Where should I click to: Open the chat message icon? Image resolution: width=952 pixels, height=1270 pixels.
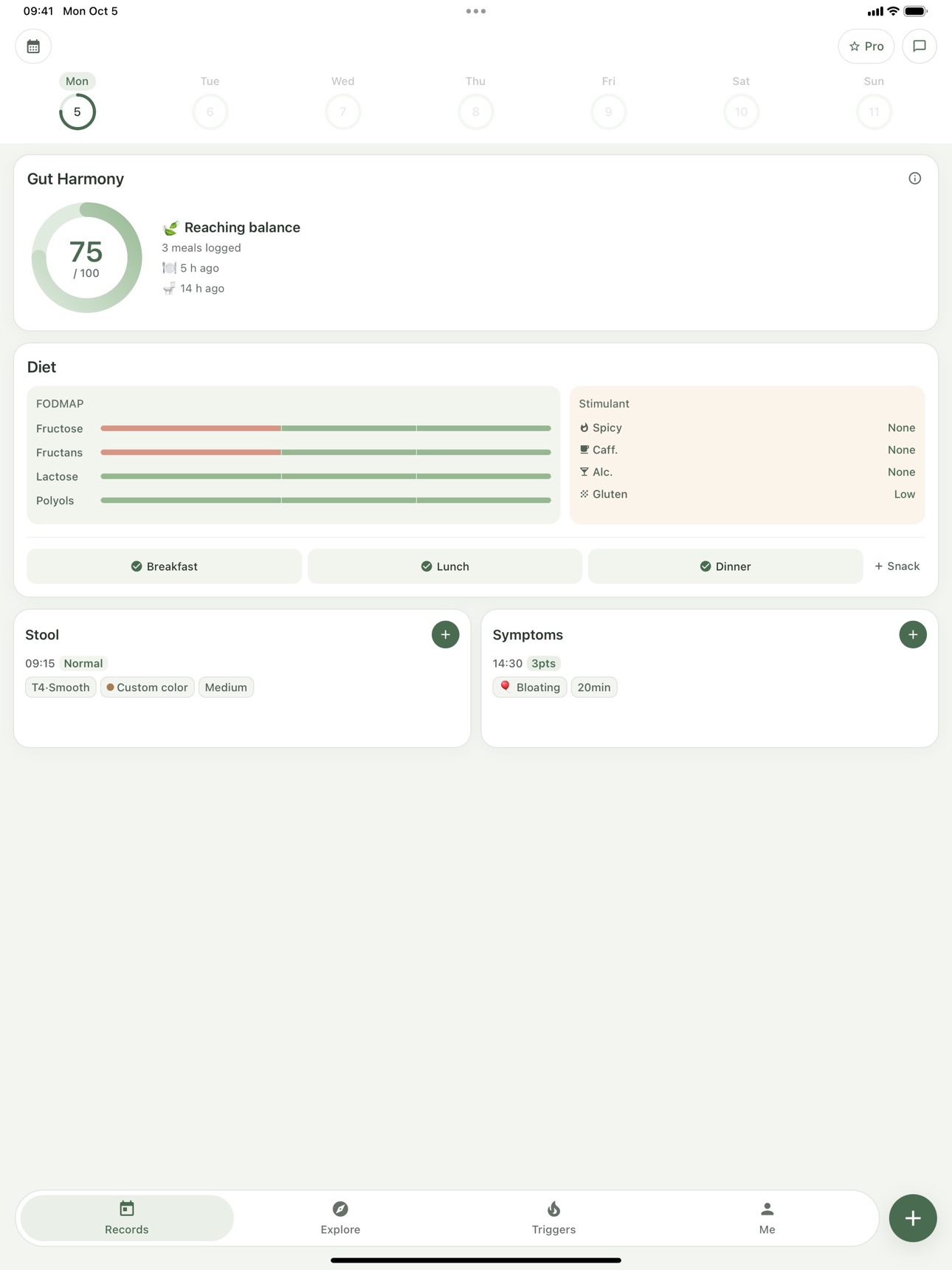click(x=920, y=47)
